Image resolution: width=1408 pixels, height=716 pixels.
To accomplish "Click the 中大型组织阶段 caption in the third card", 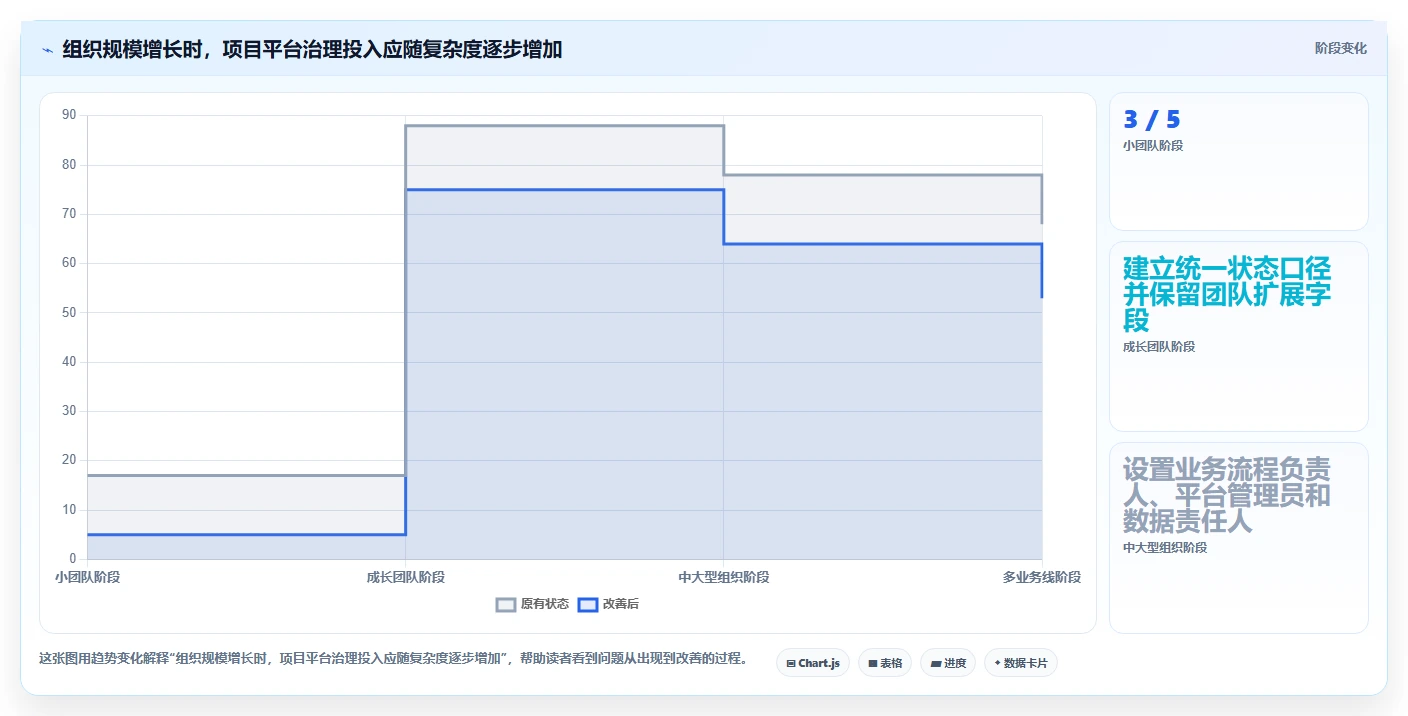I will coord(1165,548).
